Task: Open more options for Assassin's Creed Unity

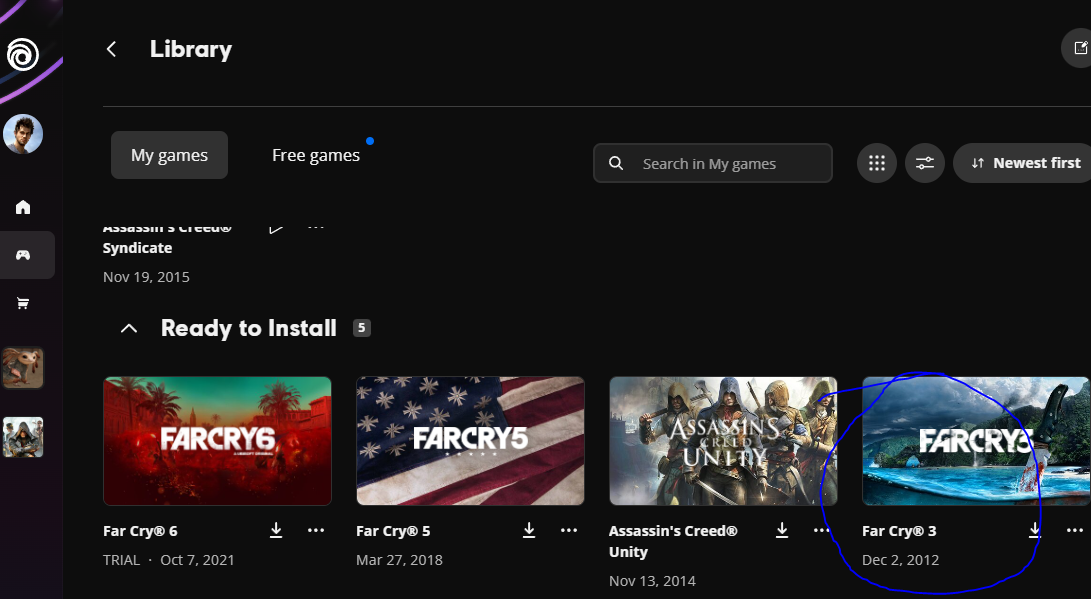Action: (822, 530)
